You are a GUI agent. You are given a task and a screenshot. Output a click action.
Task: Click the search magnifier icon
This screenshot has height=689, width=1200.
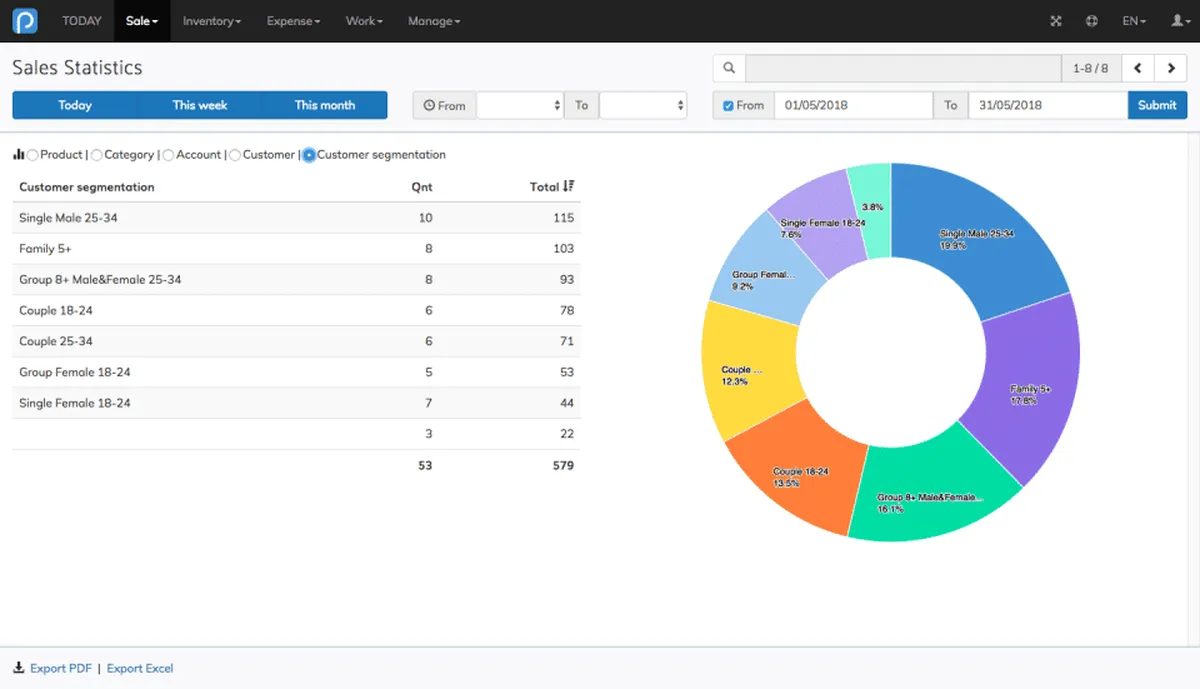[729, 68]
